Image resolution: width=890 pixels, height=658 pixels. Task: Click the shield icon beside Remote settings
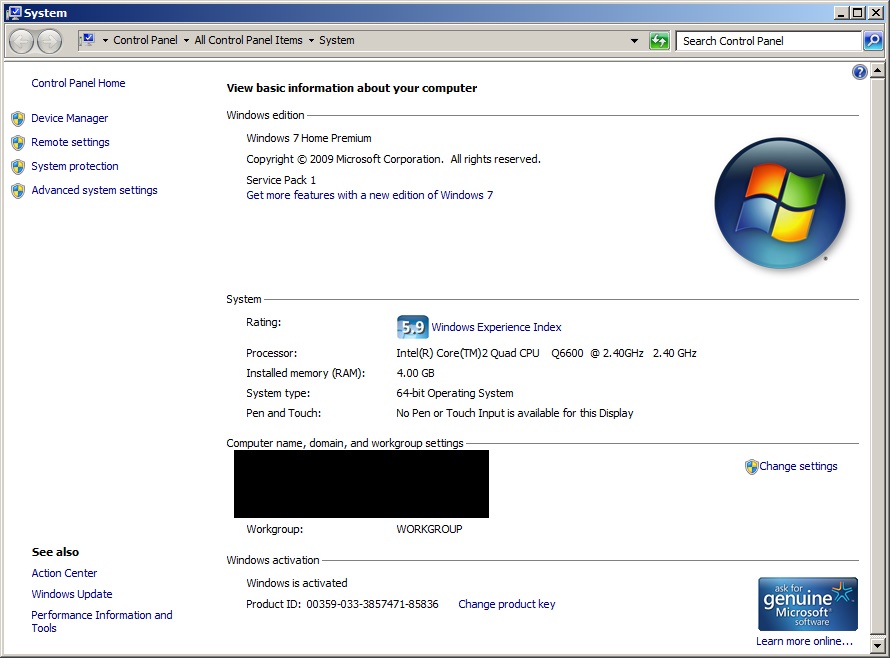click(18, 143)
